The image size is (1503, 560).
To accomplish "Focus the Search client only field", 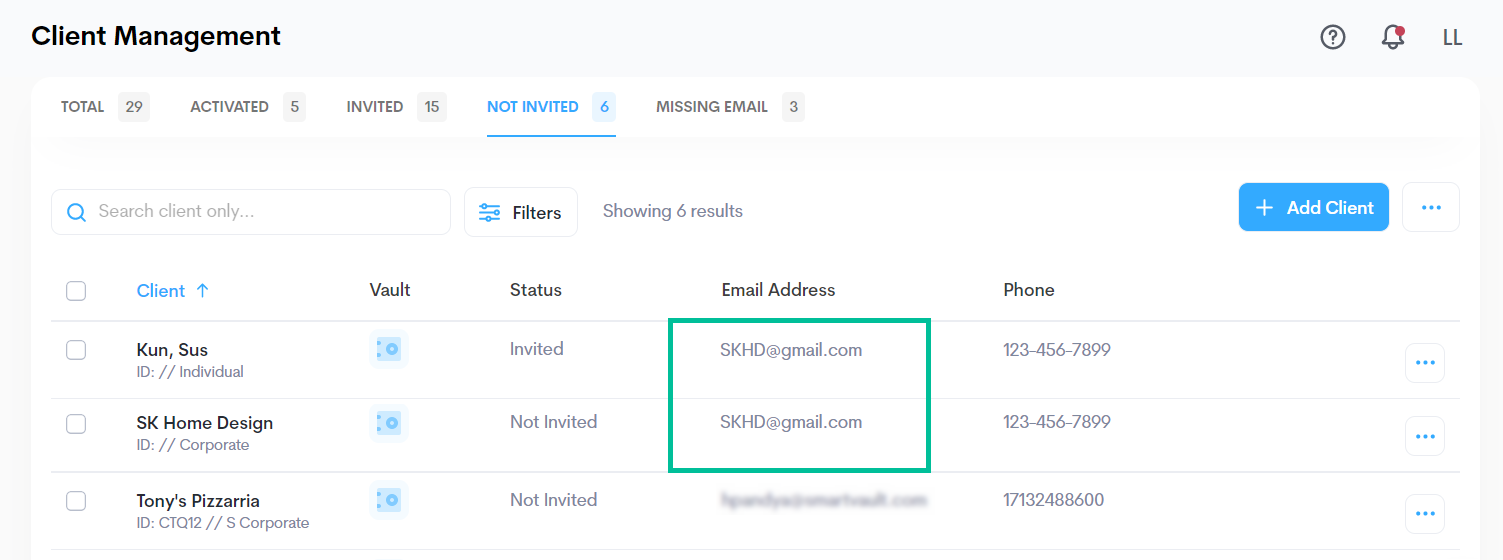I will coord(265,212).
